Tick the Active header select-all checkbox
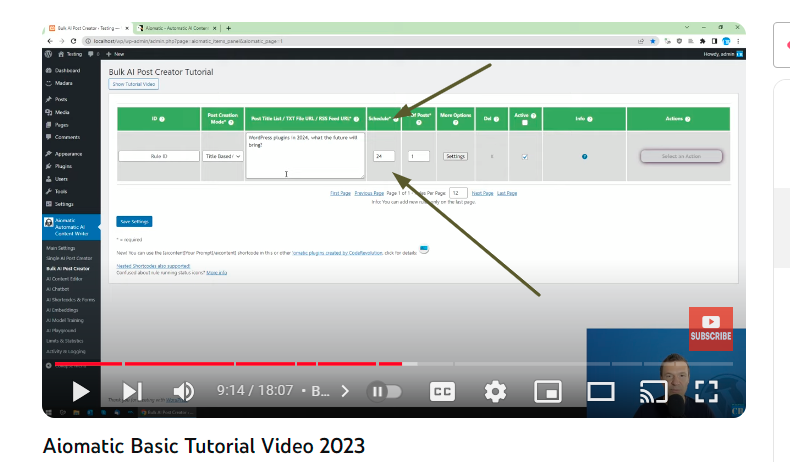The width and height of the screenshot is (790, 462). pyautogui.click(x=525, y=123)
